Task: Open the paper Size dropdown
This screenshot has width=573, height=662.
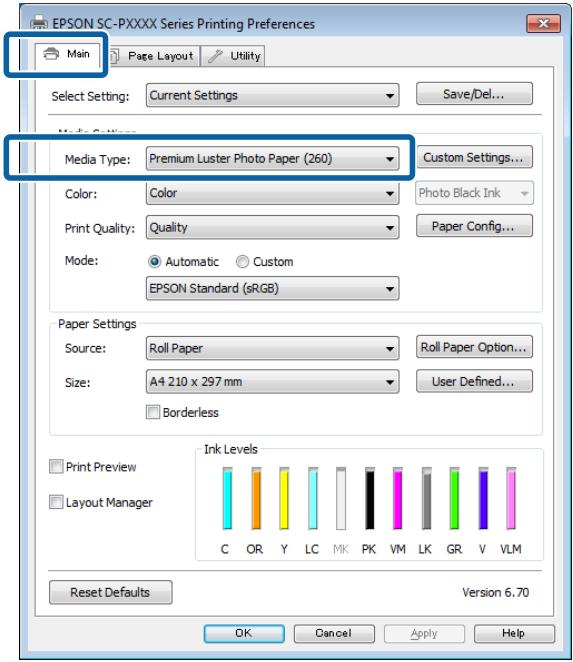Action: (272, 382)
